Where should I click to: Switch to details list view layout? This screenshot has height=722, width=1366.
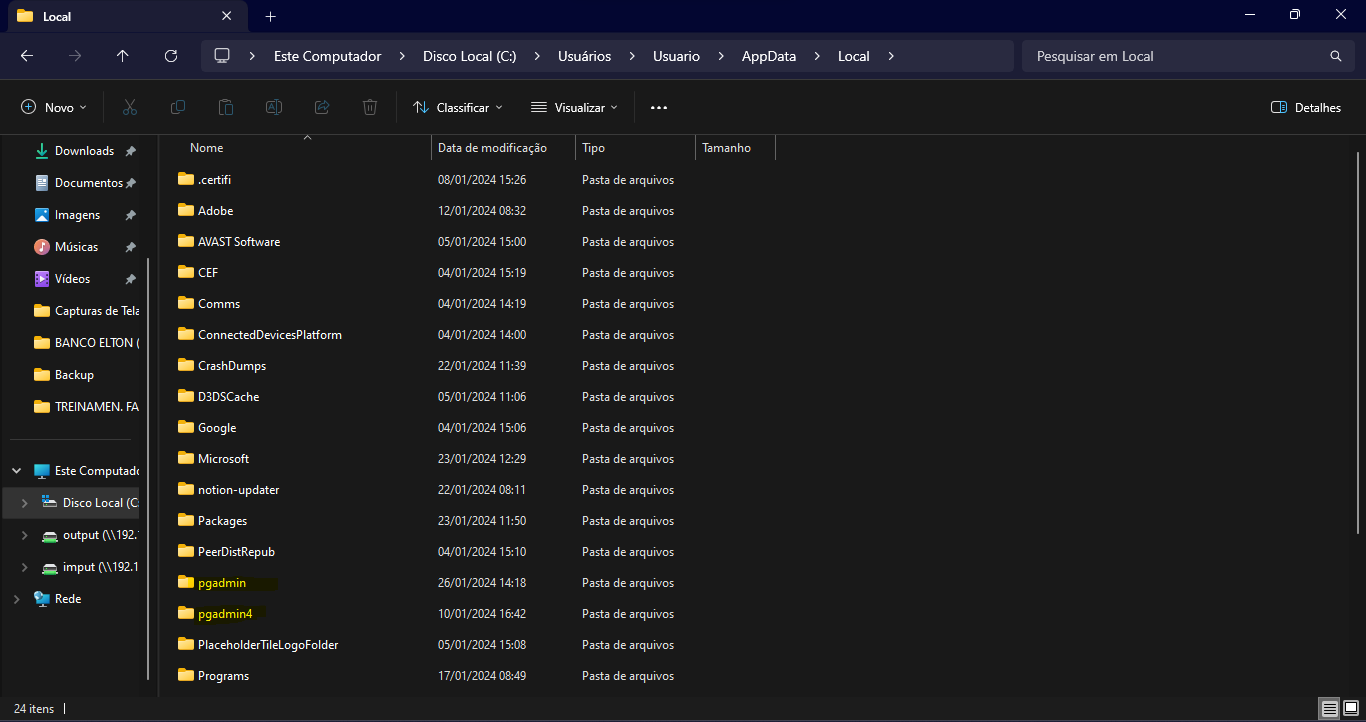tap(1329, 709)
